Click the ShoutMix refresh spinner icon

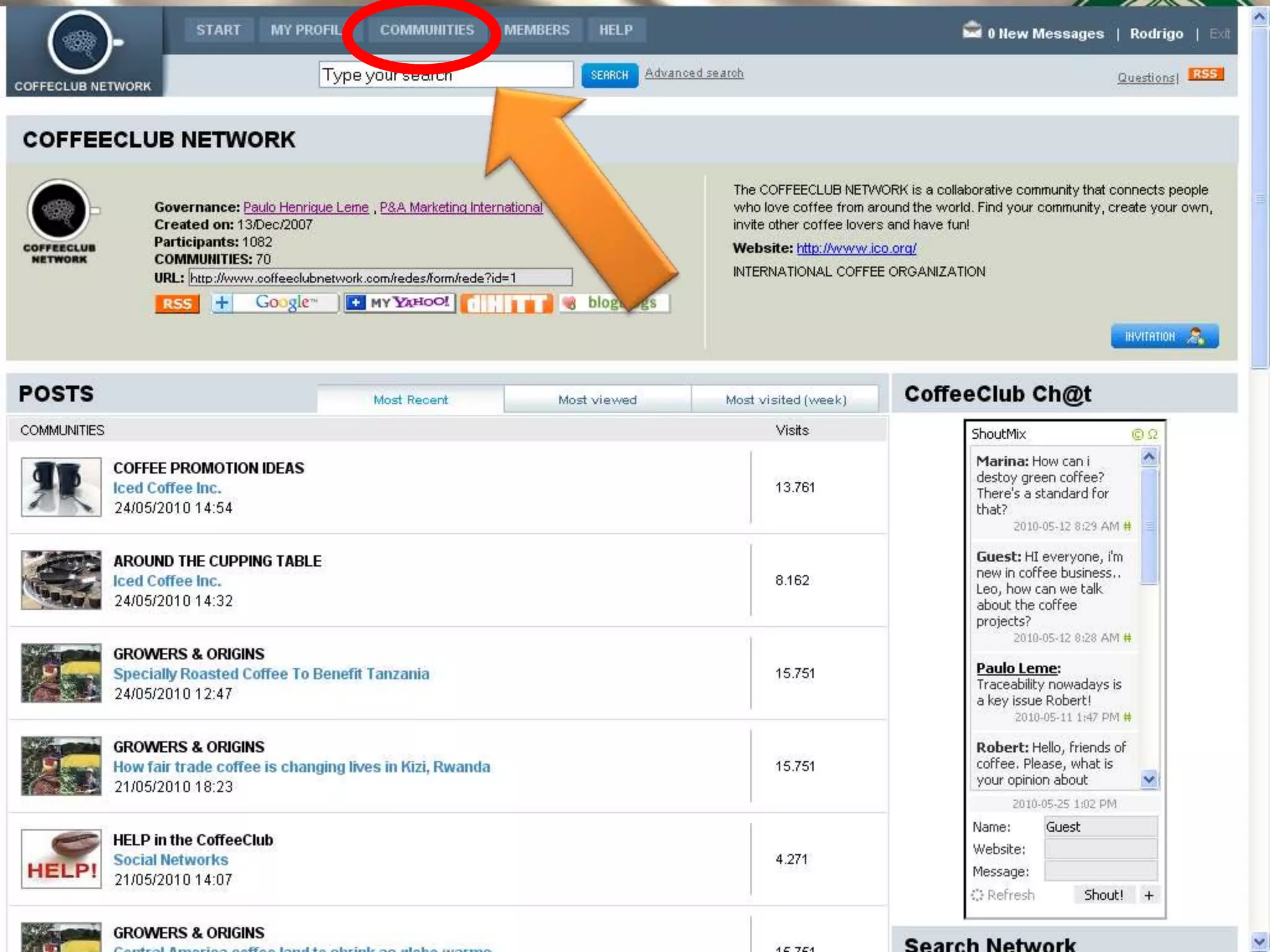click(x=977, y=895)
